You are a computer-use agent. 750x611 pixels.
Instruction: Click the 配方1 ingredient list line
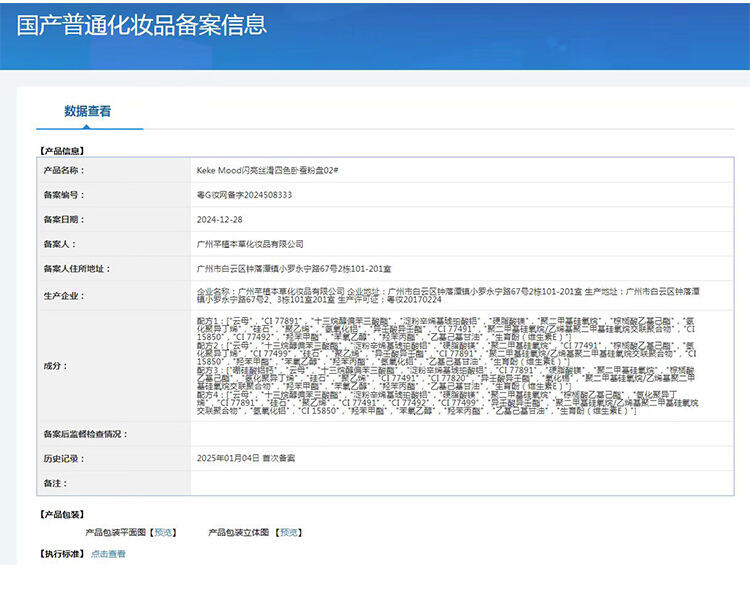click(446, 329)
